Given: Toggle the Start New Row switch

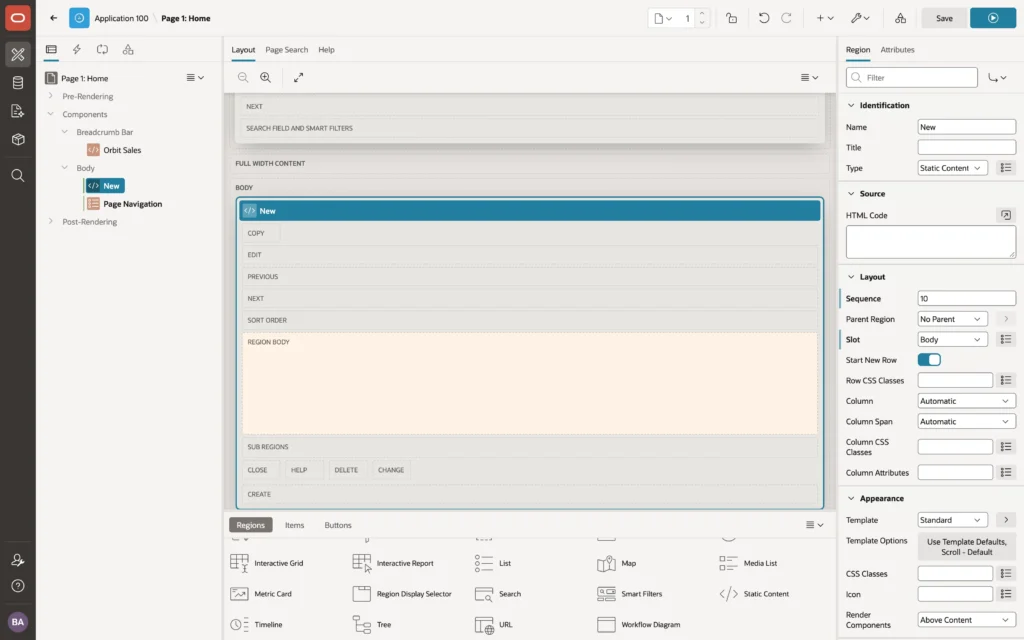Looking at the screenshot, I should [929, 360].
